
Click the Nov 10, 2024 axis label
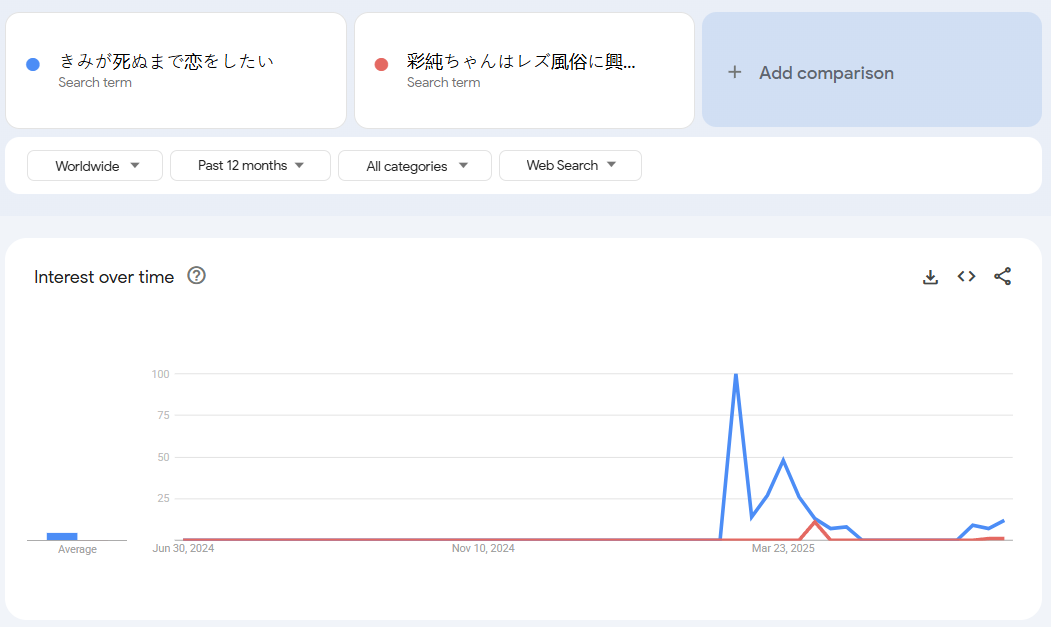tap(483, 549)
